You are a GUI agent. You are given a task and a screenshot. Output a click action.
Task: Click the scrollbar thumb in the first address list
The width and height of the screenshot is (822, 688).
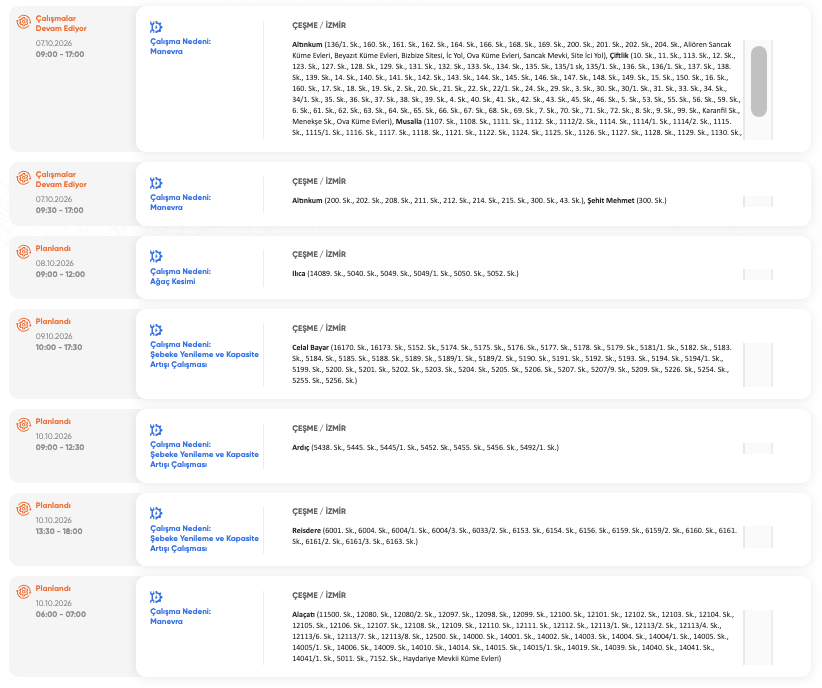tap(759, 81)
